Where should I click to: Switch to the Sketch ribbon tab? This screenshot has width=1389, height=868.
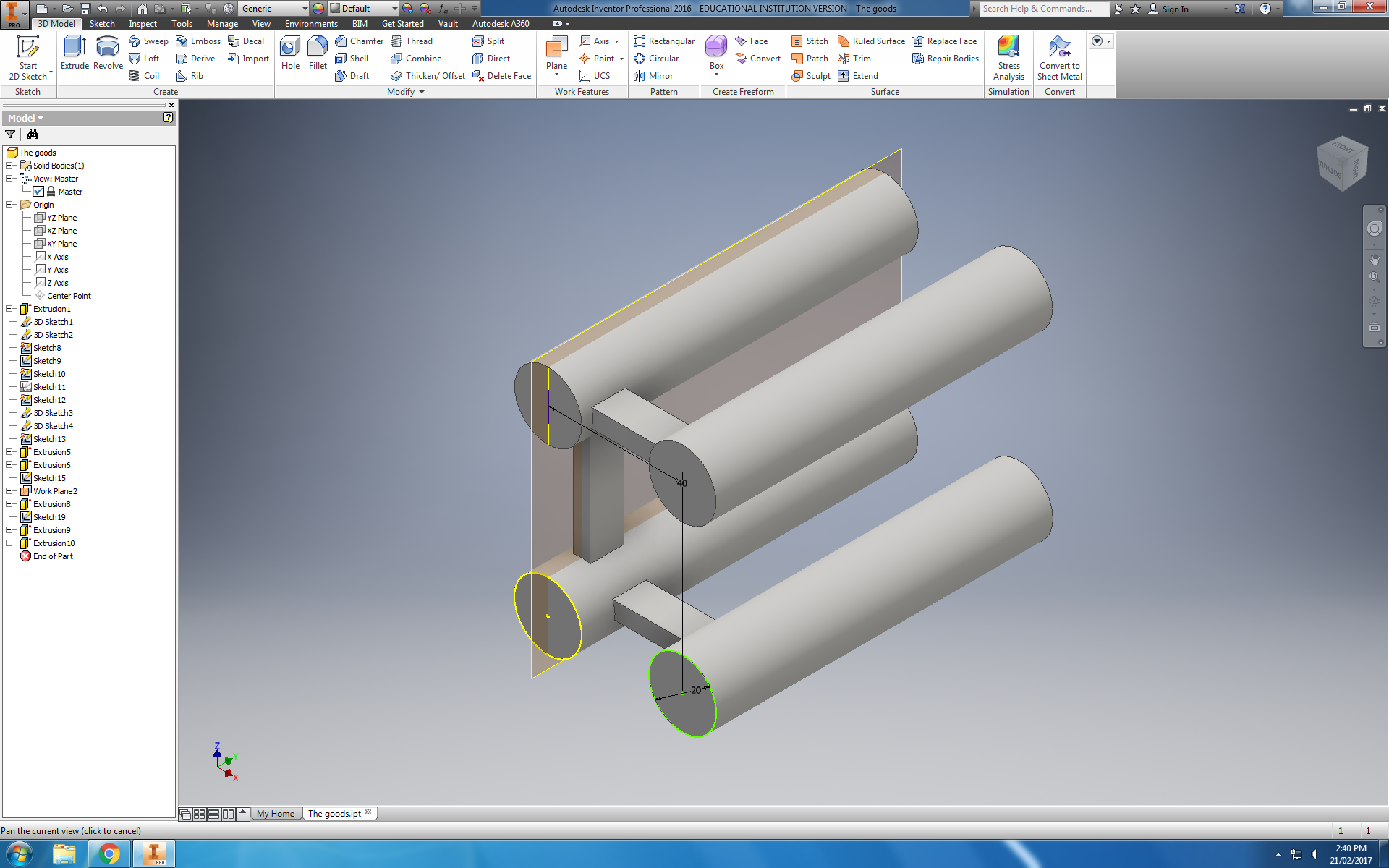[x=102, y=24]
